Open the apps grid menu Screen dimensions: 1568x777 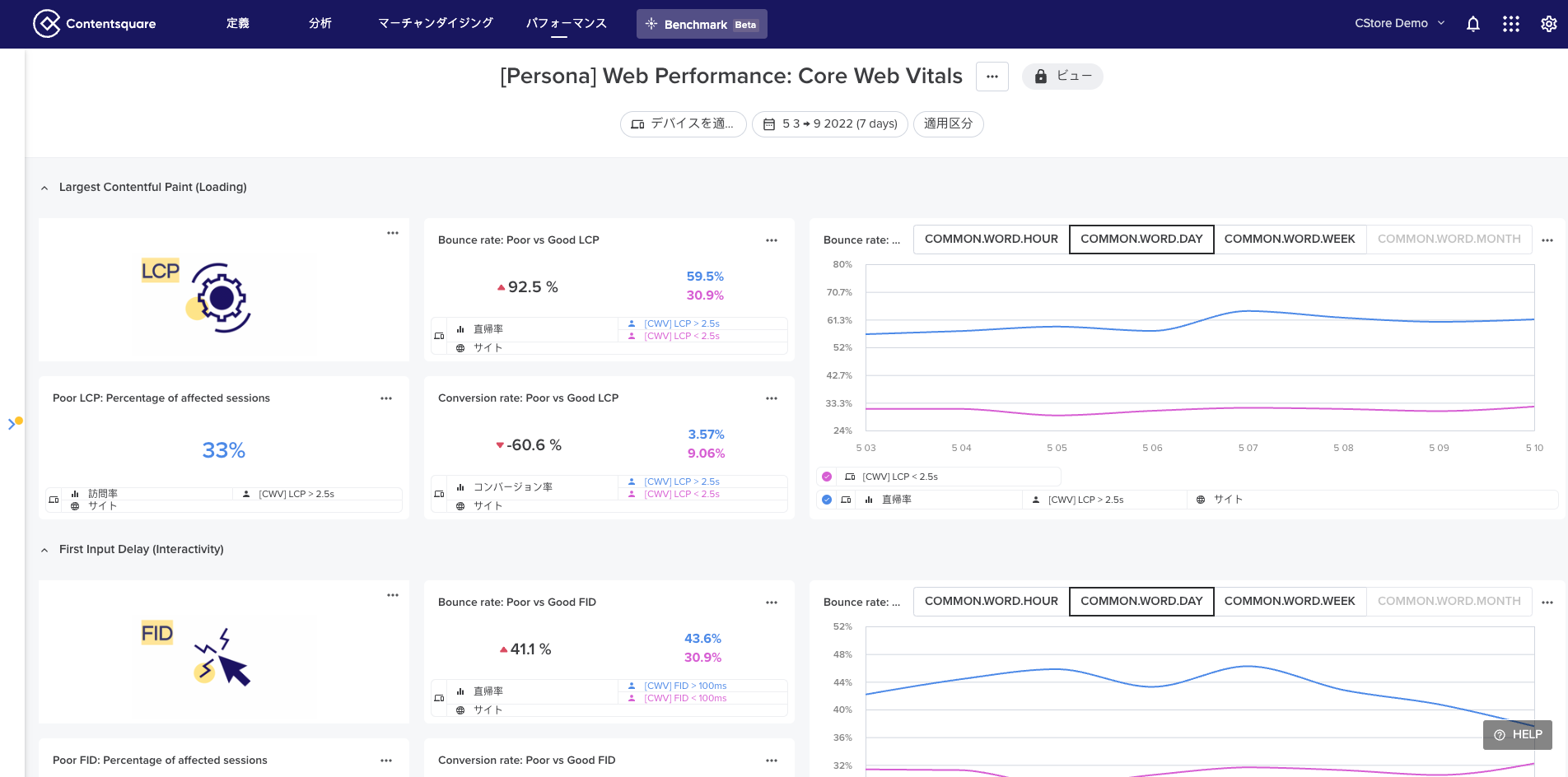1511,24
